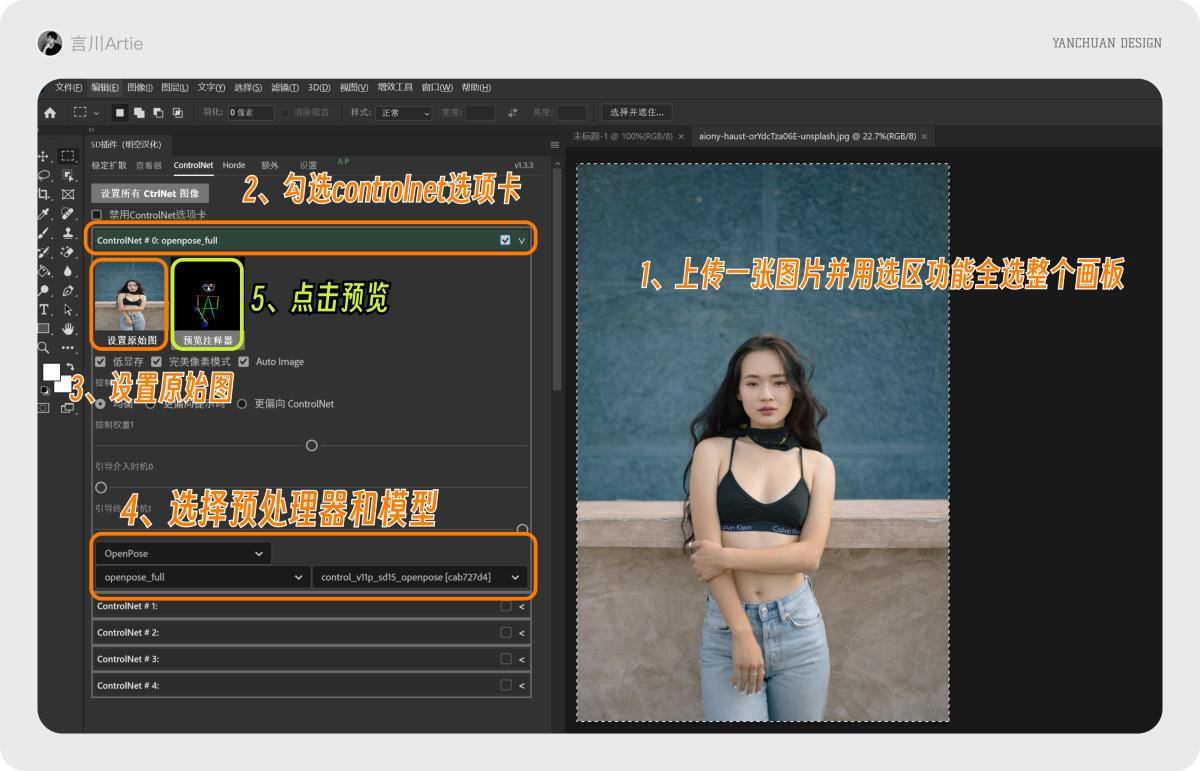
Task: Activate the Zoom tool
Action: point(43,347)
